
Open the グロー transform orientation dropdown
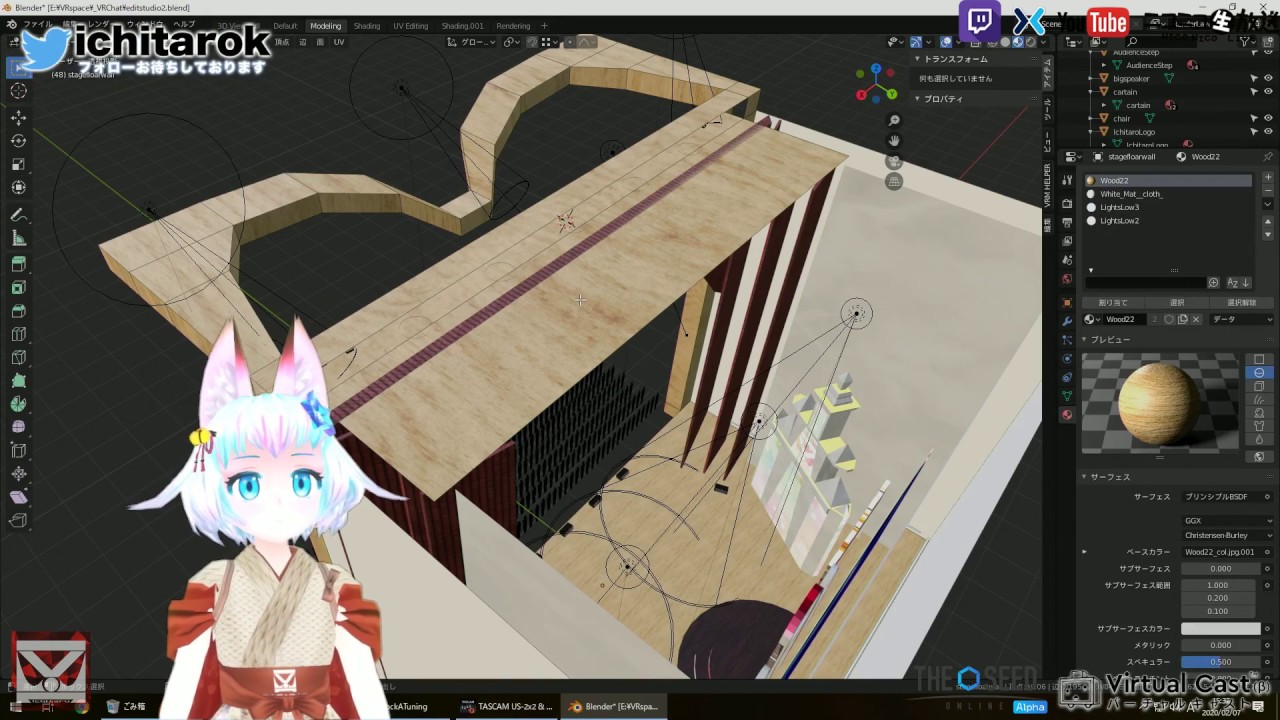tap(471, 42)
